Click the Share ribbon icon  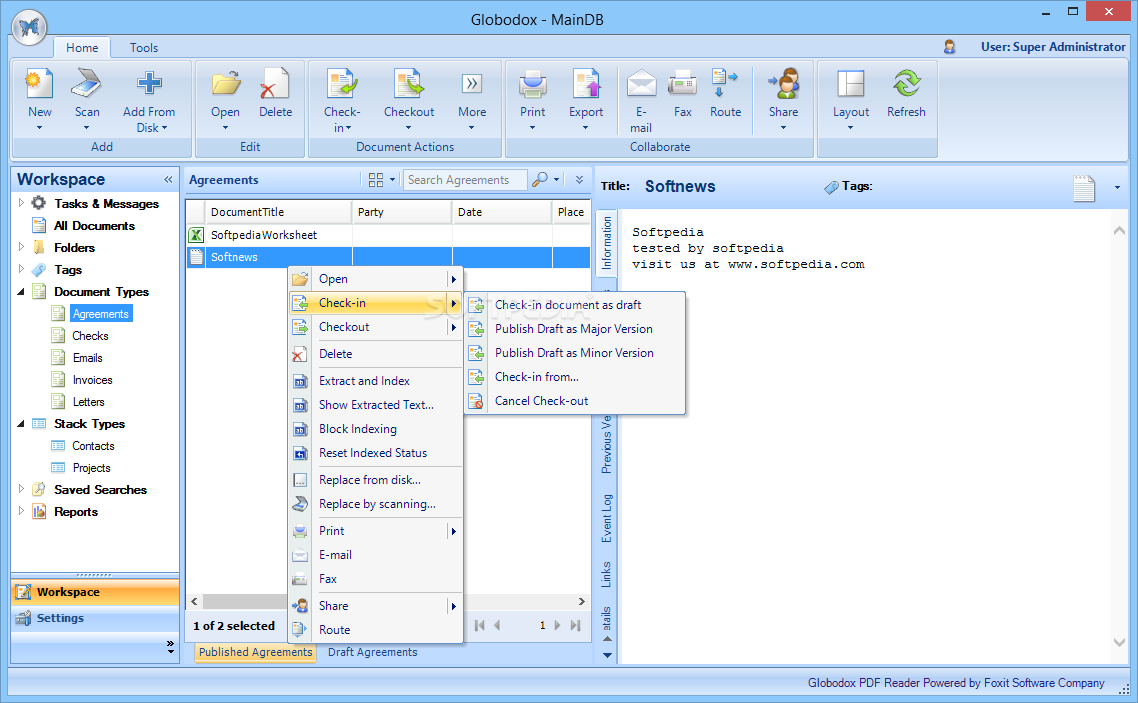tap(784, 84)
